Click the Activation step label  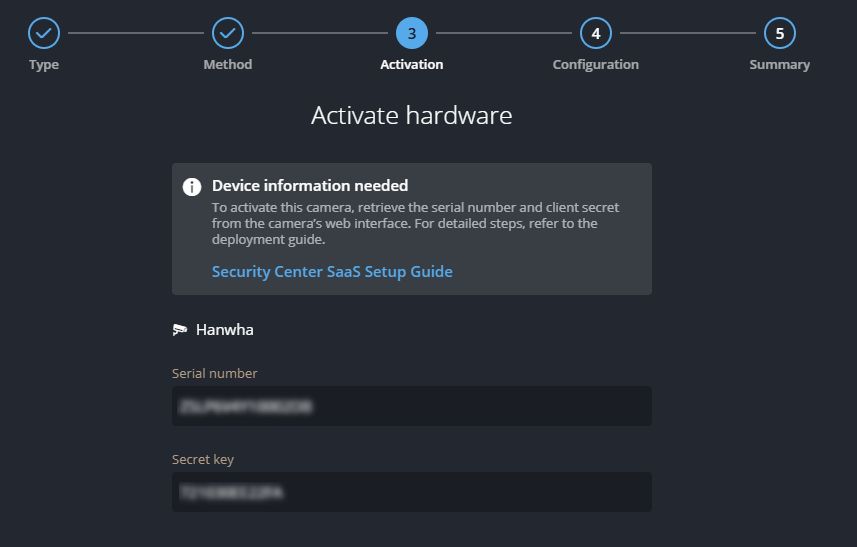point(412,65)
